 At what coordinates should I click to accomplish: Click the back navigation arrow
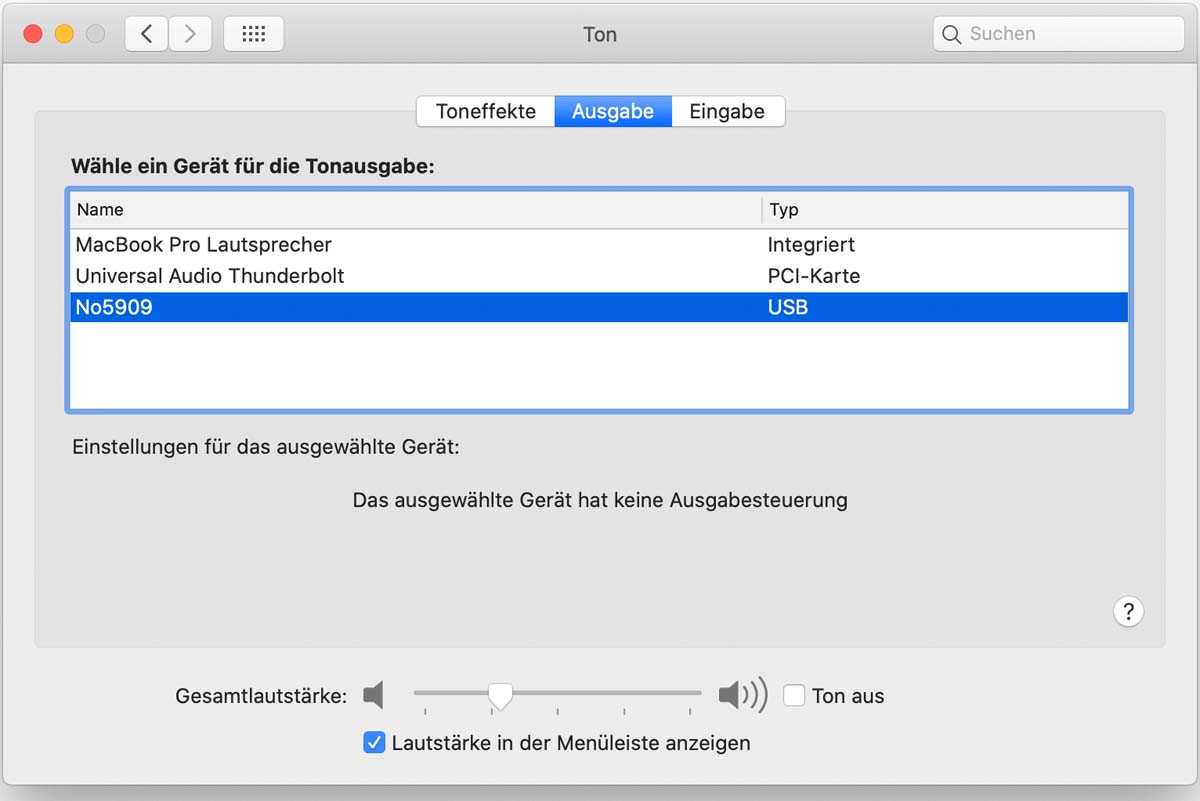click(x=147, y=34)
